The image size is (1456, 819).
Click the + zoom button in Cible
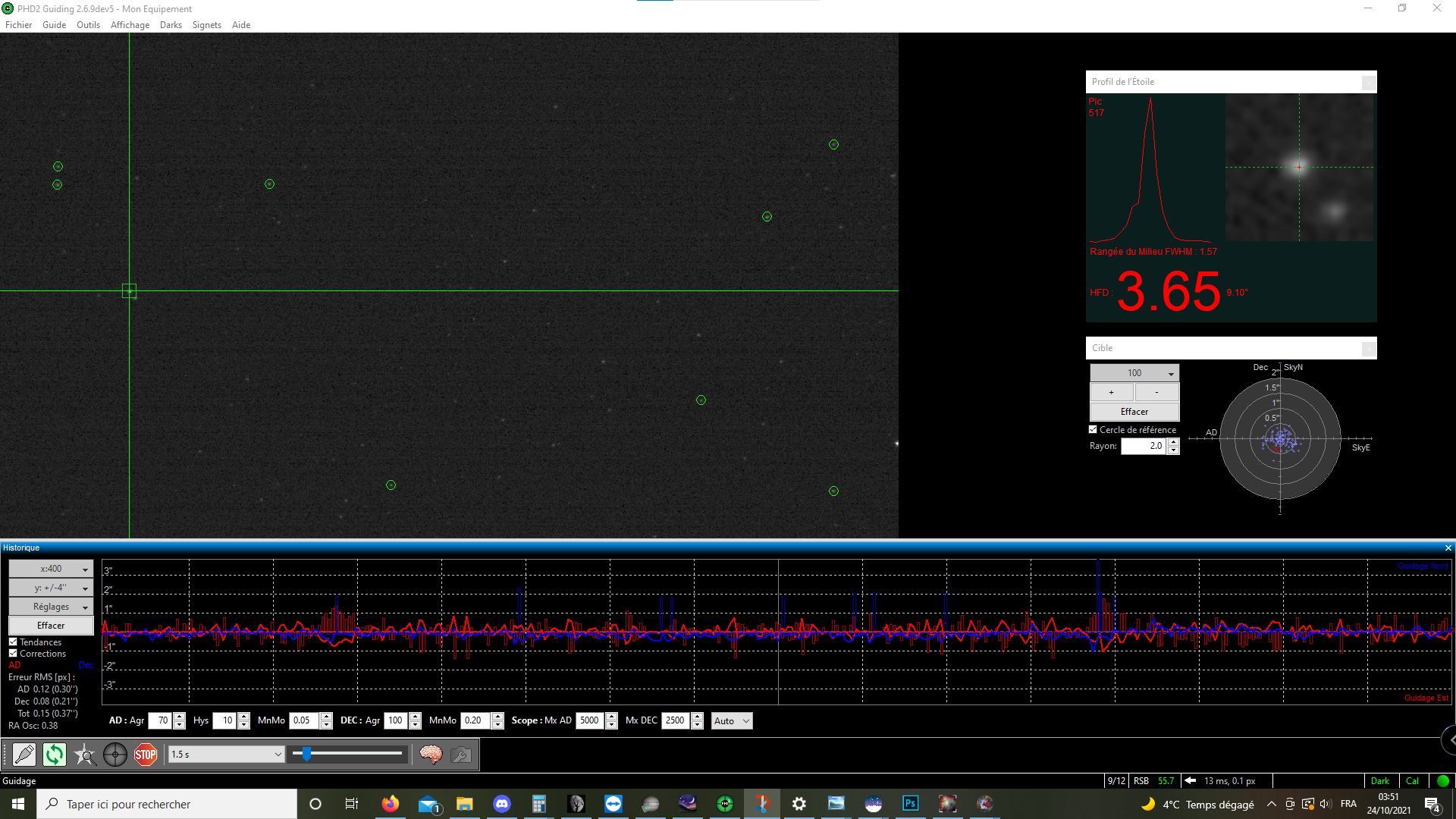(x=1112, y=392)
